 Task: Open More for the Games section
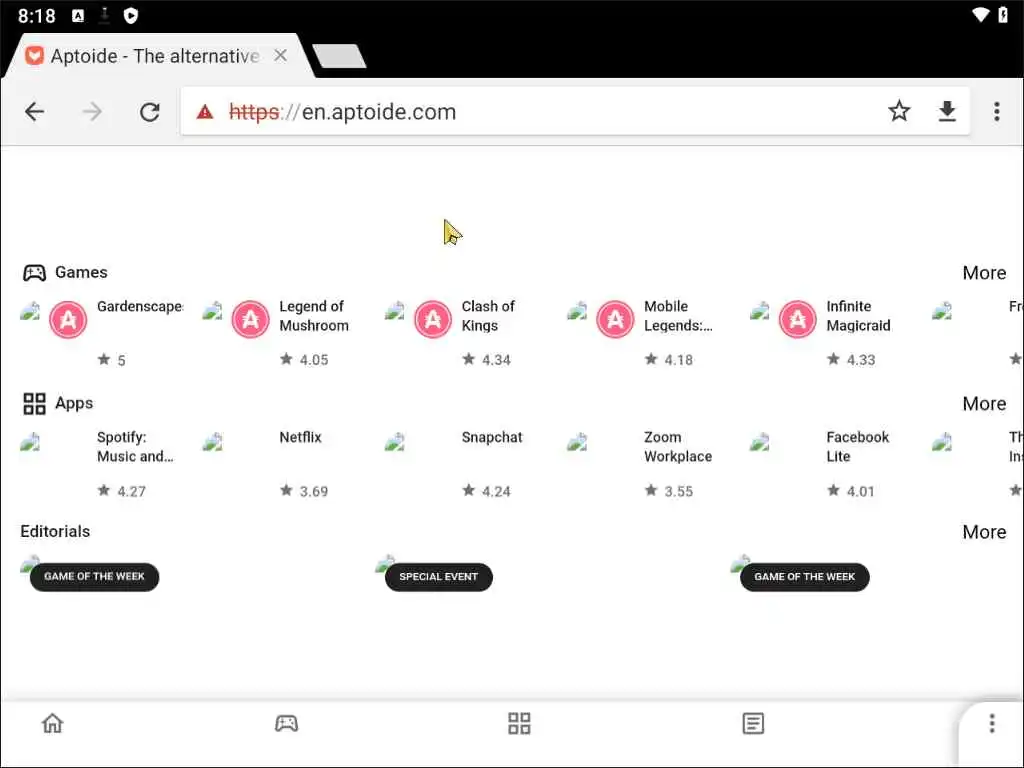coord(984,273)
